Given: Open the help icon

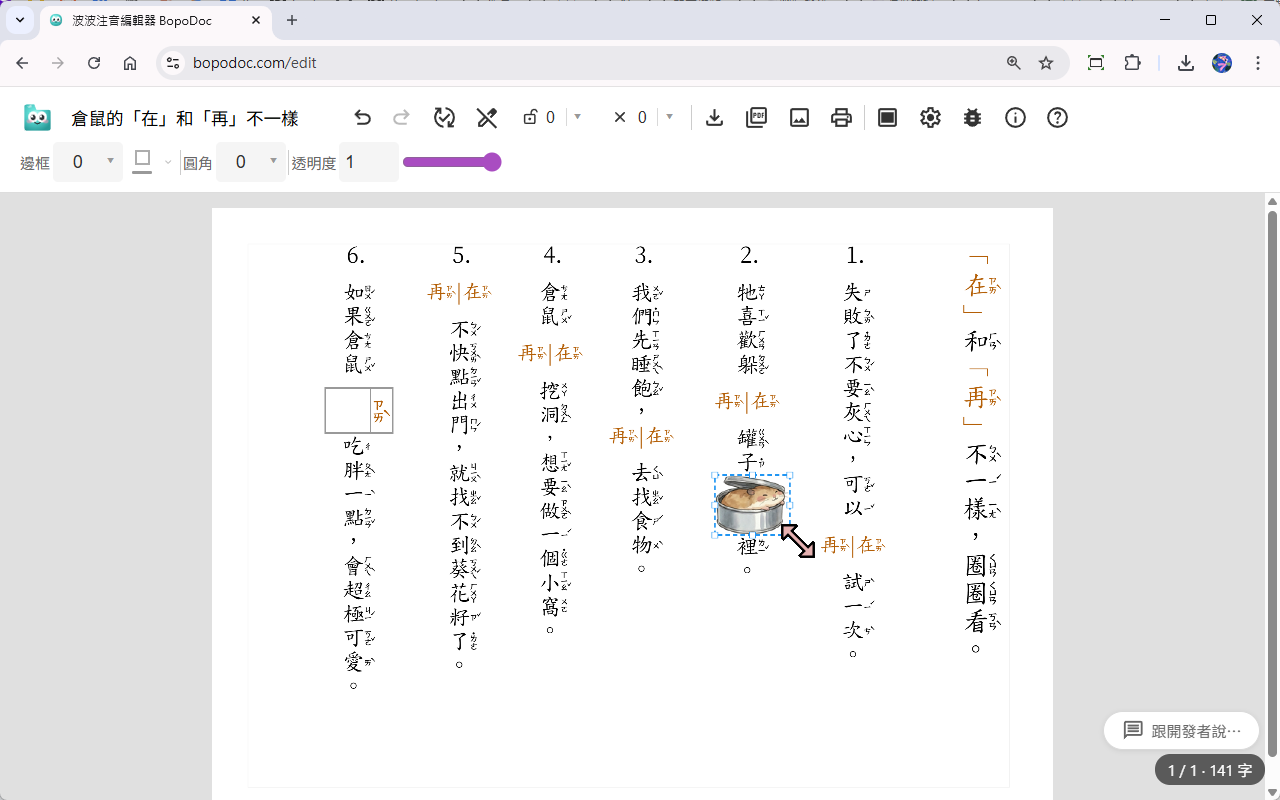Looking at the screenshot, I should point(1057,117).
